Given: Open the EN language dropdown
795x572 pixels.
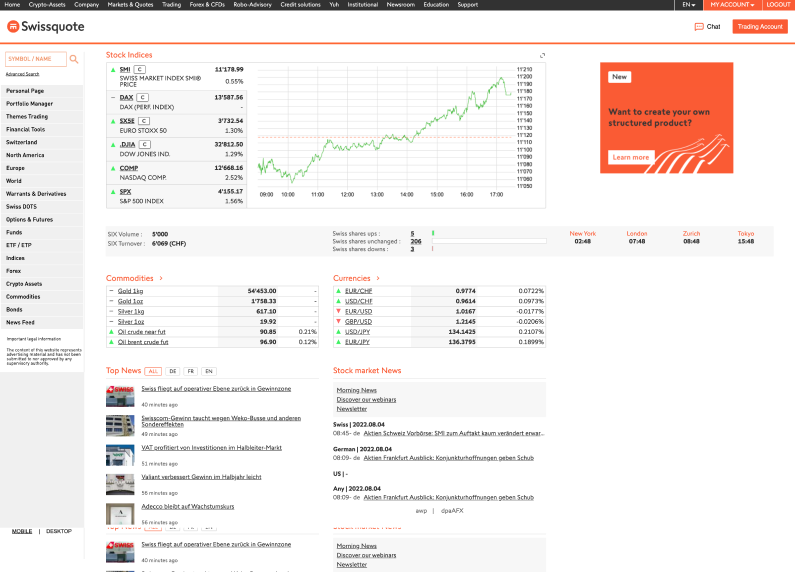Looking at the screenshot, I should coord(689,5).
